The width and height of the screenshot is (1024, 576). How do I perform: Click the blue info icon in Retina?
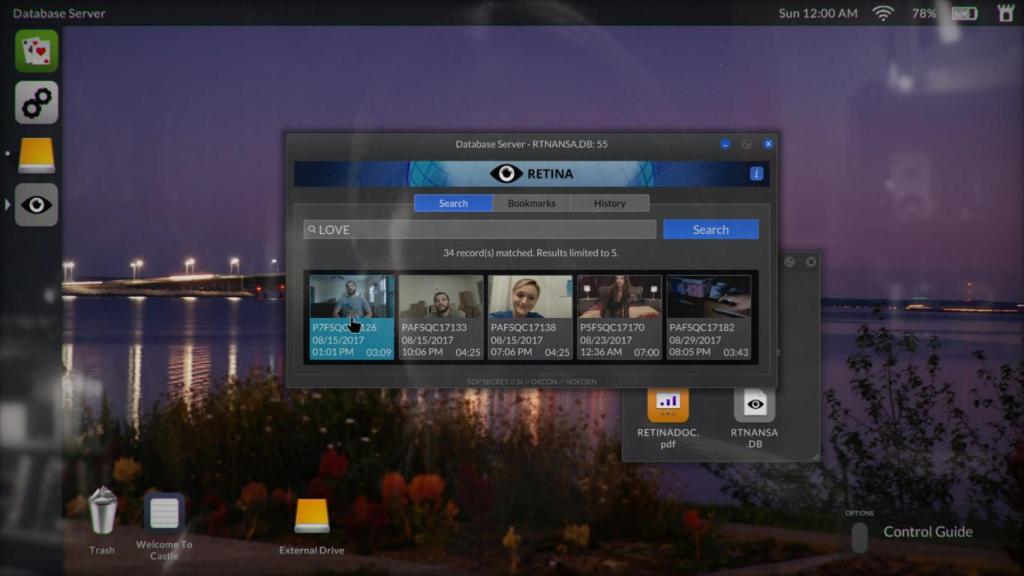pos(757,174)
